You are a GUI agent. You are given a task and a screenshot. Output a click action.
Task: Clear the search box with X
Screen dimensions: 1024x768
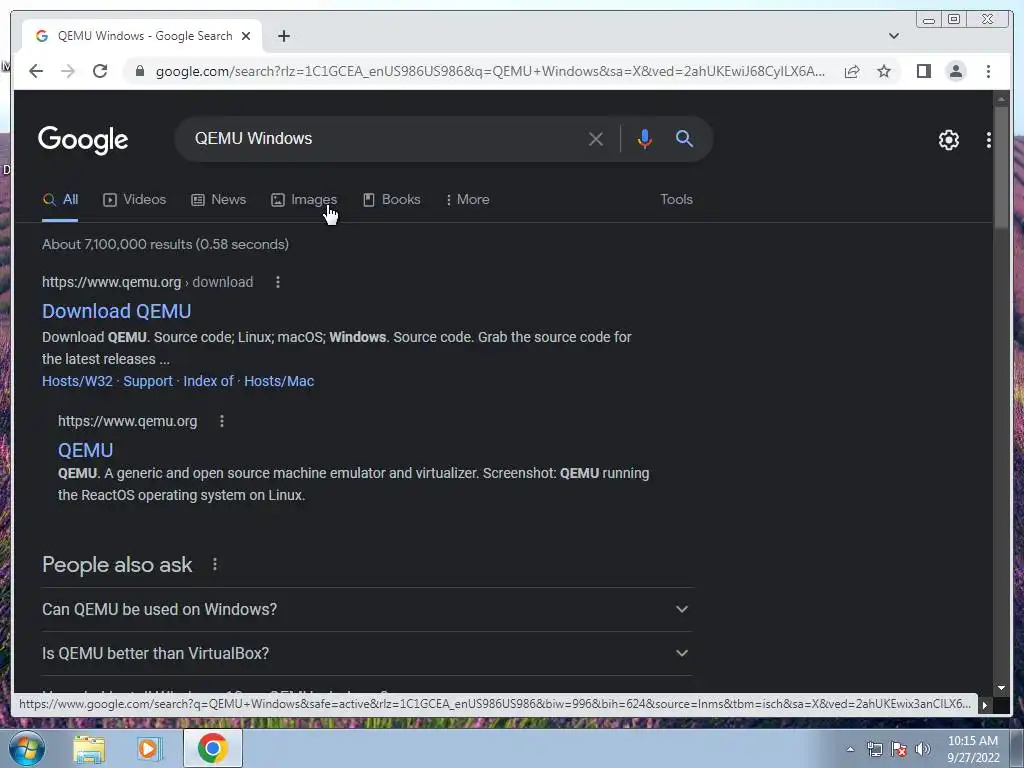(596, 139)
